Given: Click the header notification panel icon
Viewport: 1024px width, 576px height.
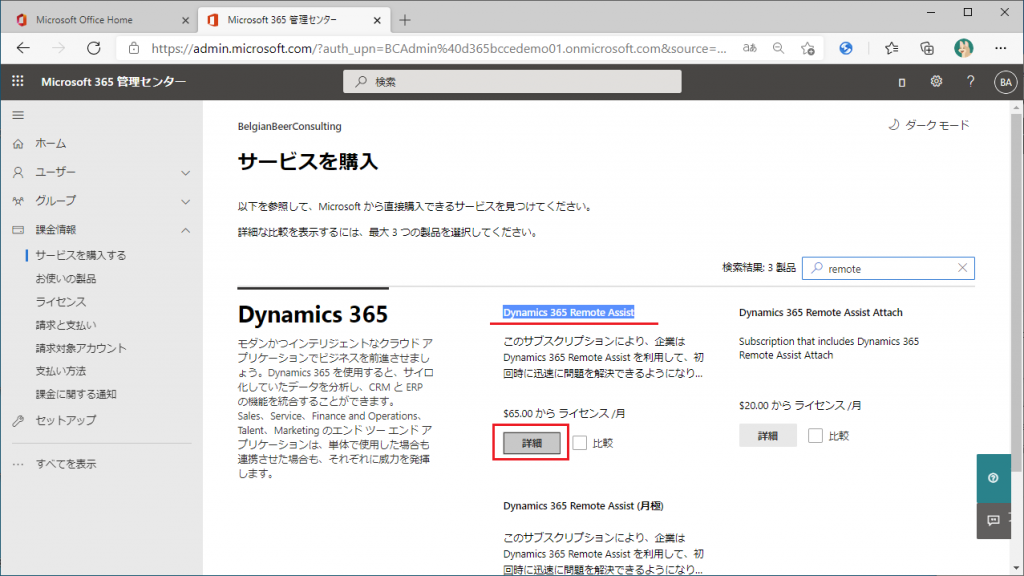Looking at the screenshot, I should tap(902, 82).
